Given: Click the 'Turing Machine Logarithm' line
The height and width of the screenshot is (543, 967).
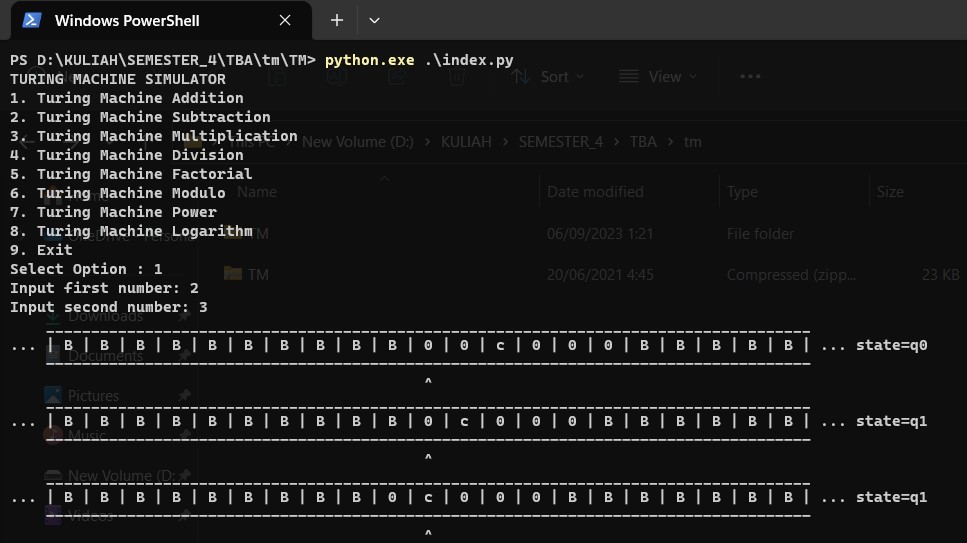Looking at the screenshot, I should tap(131, 231).
